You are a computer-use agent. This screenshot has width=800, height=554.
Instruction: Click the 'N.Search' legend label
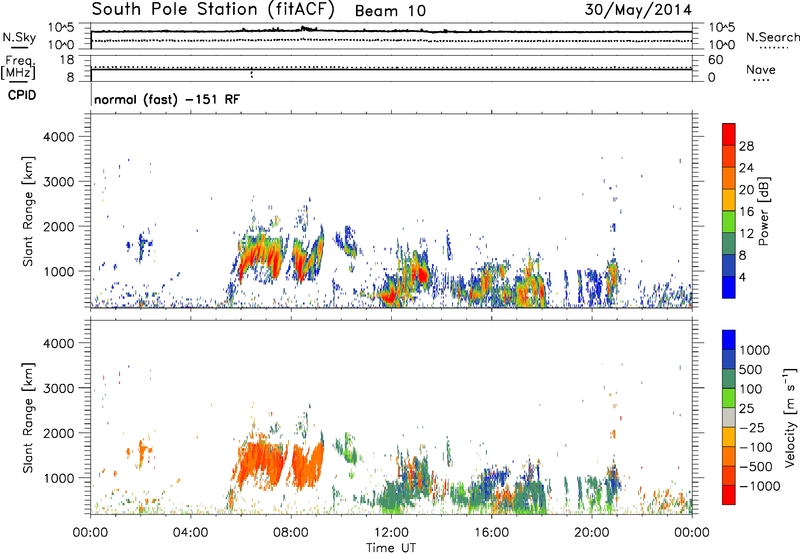point(772,37)
